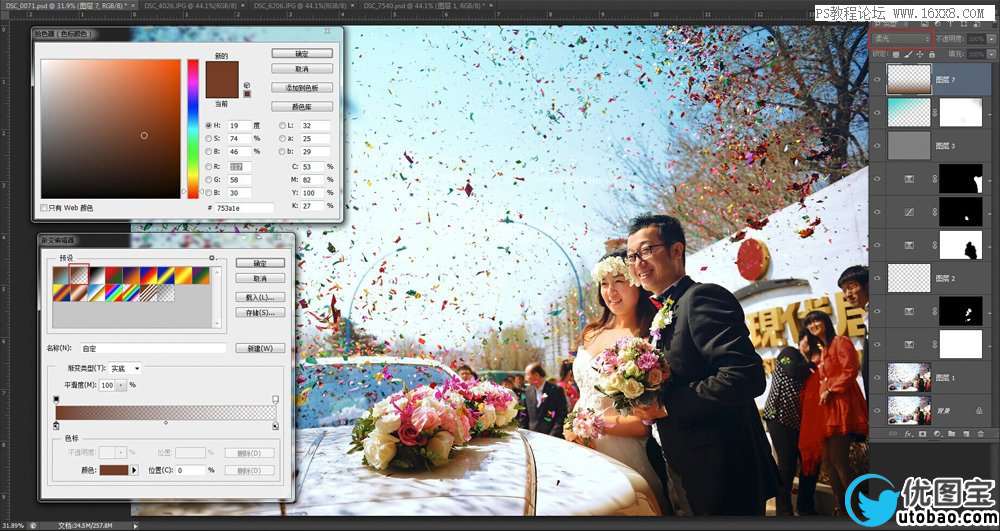Click the new group folder icon
The width and height of the screenshot is (1000, 531).
click(952, 433)
